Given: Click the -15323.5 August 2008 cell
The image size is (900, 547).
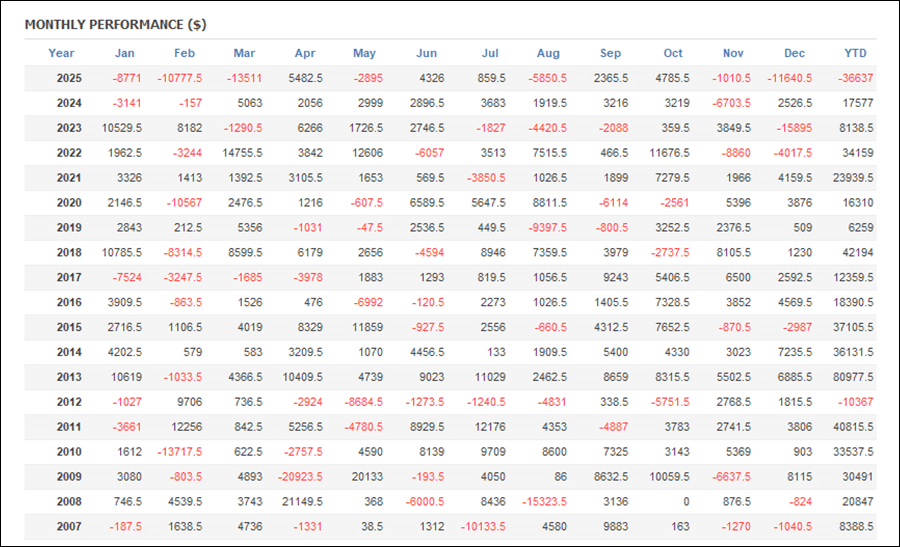Looking at the screenshot, I should click(545, 502).
